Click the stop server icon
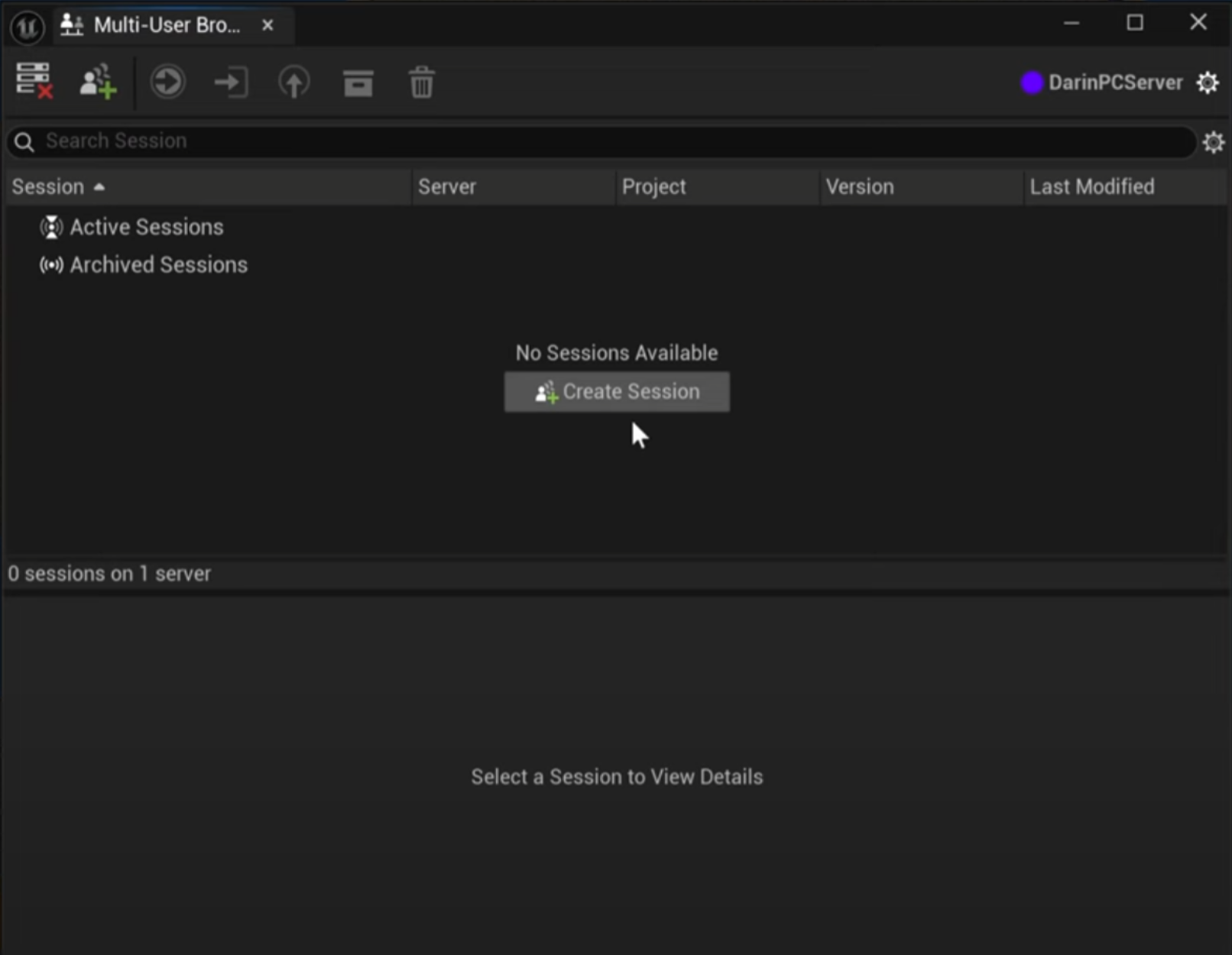The image size is (1232, 955). coord(34,81)
